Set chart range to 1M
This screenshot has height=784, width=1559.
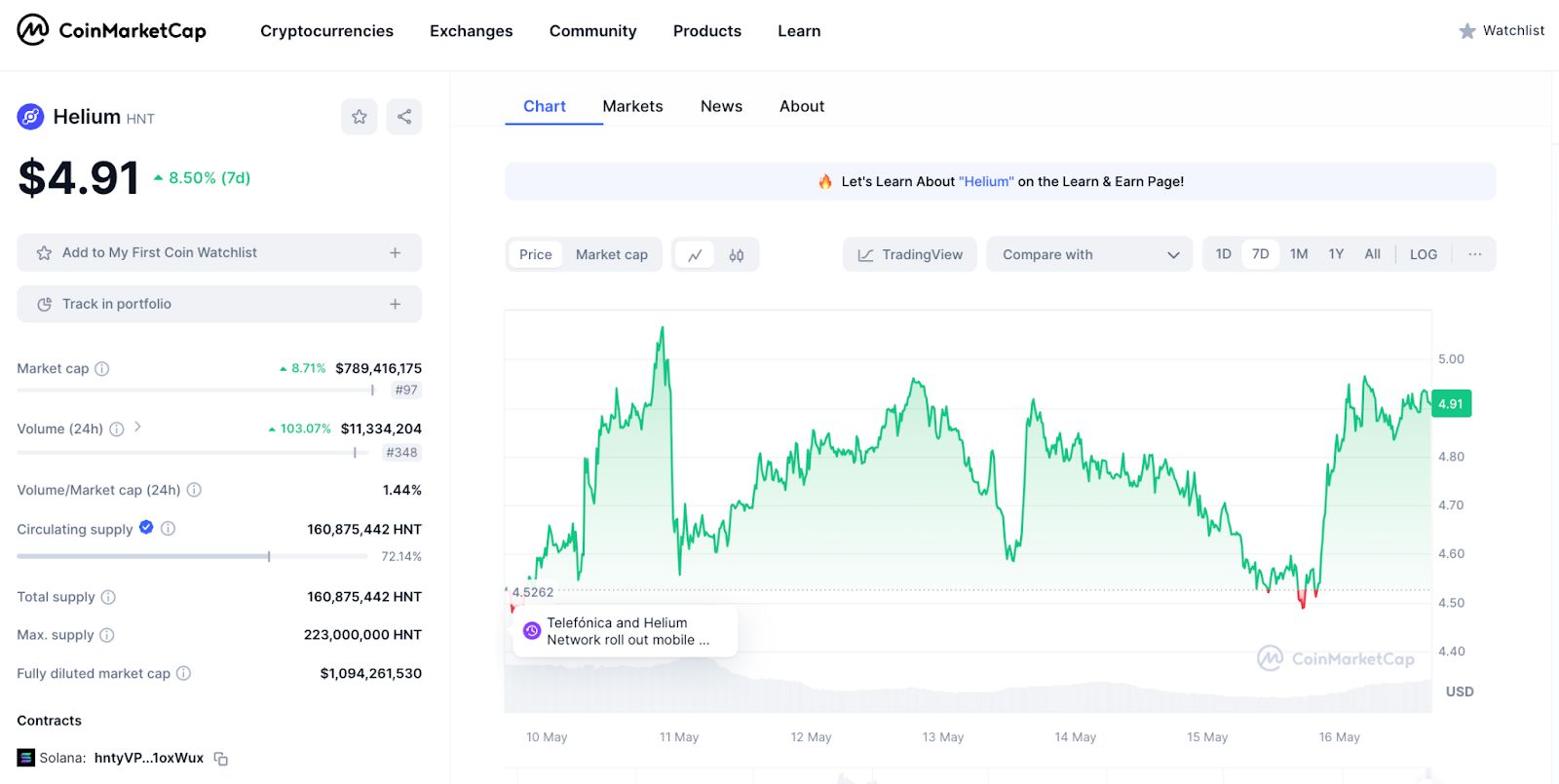click(1299, 254)
